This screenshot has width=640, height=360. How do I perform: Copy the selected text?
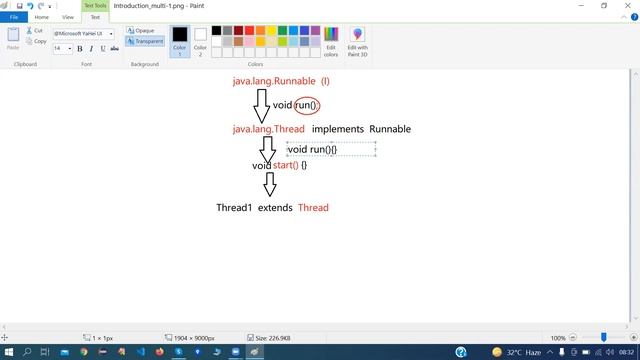pyautogui.click(x=36, y=41)
